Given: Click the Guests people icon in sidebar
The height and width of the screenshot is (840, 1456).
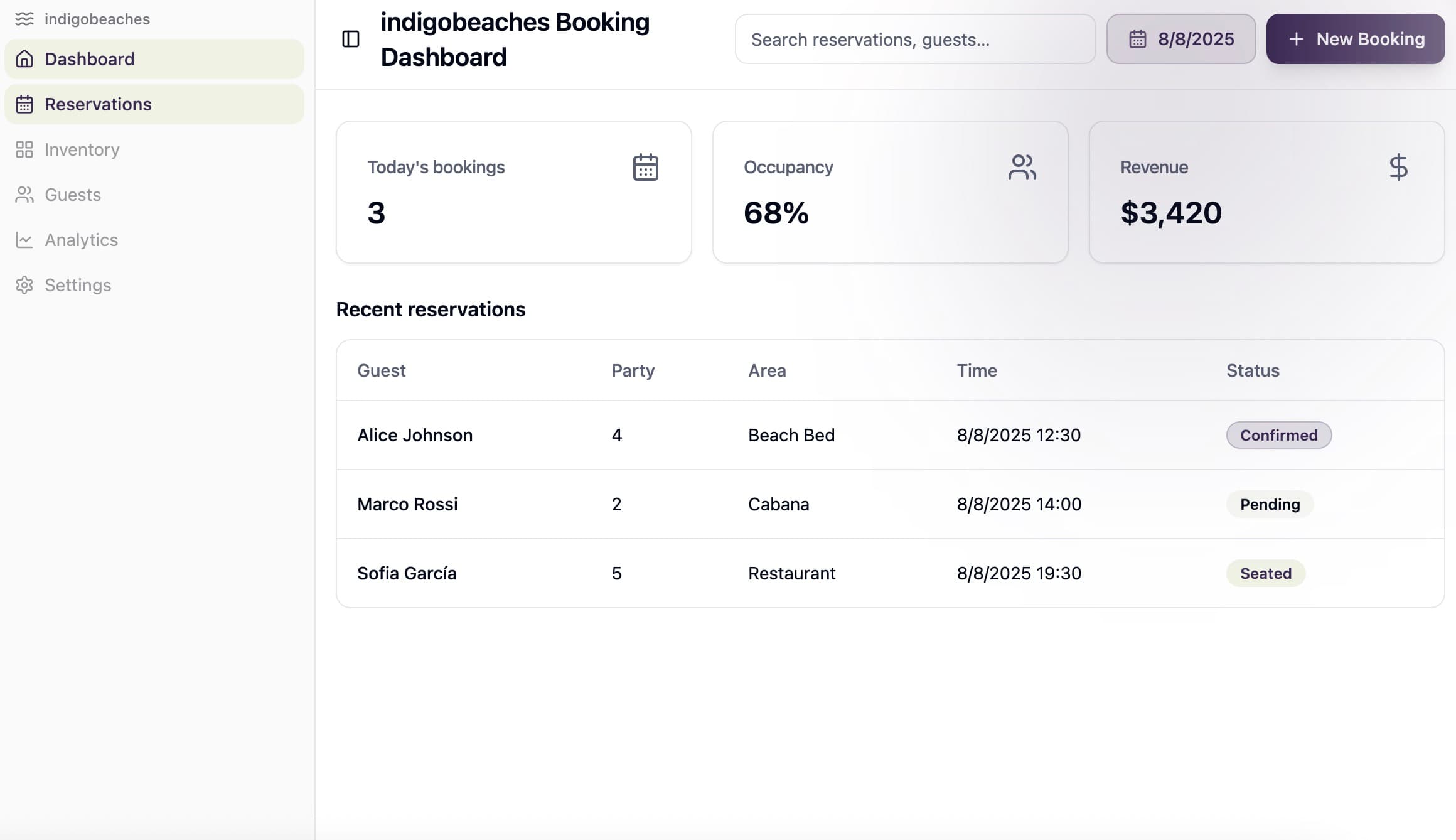Looking at the screenshot, I should 24,195.
